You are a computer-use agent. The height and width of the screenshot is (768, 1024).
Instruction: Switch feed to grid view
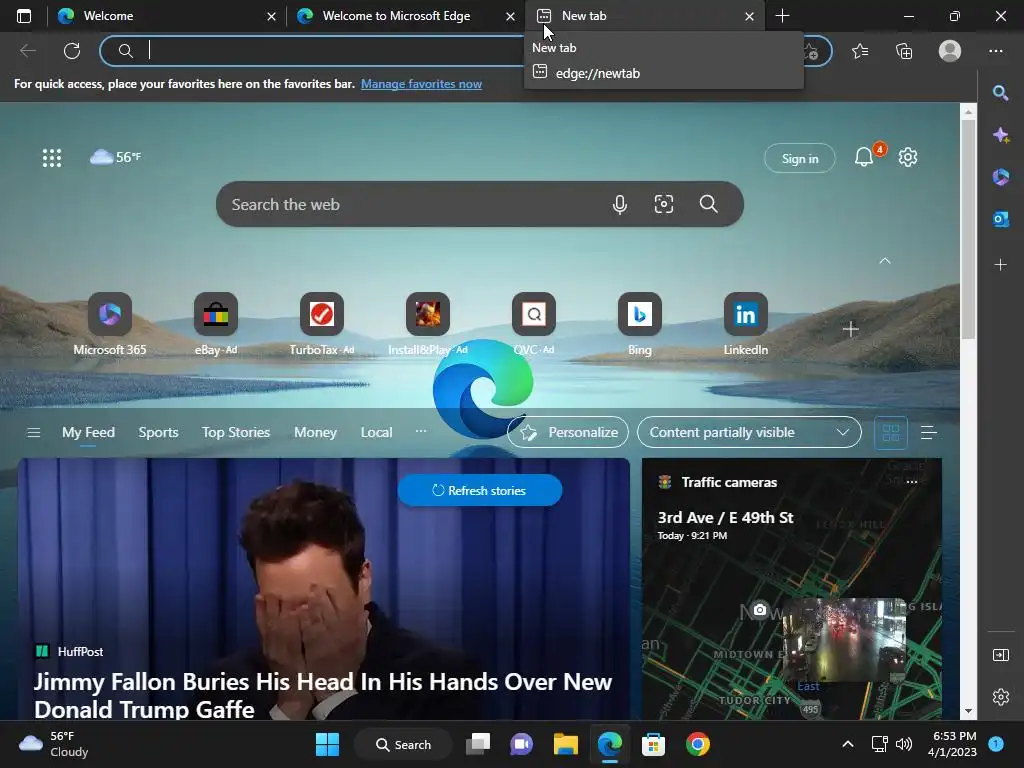tap(891, 432)
